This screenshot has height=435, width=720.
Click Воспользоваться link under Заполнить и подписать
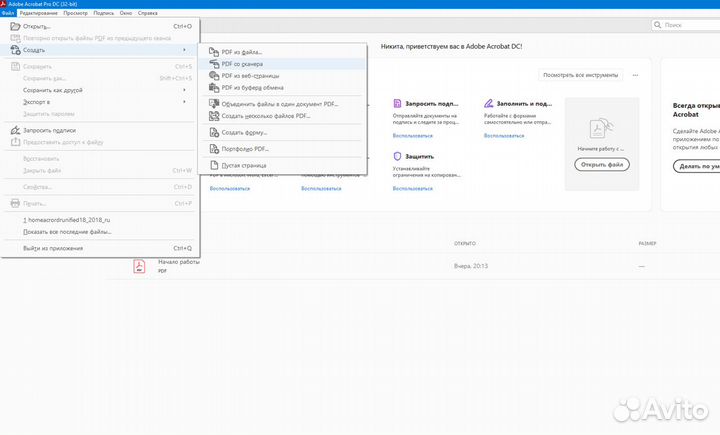(x=500, y=134)
